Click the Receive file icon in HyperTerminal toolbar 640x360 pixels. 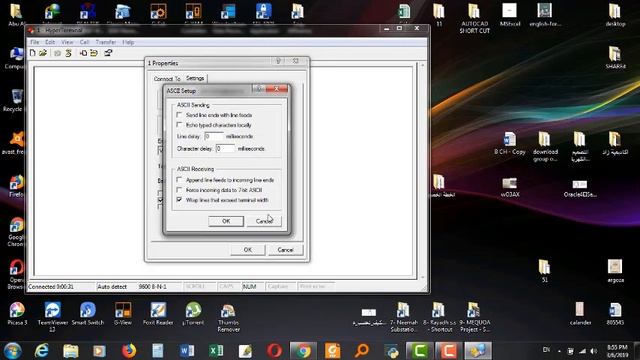[94, 53]
